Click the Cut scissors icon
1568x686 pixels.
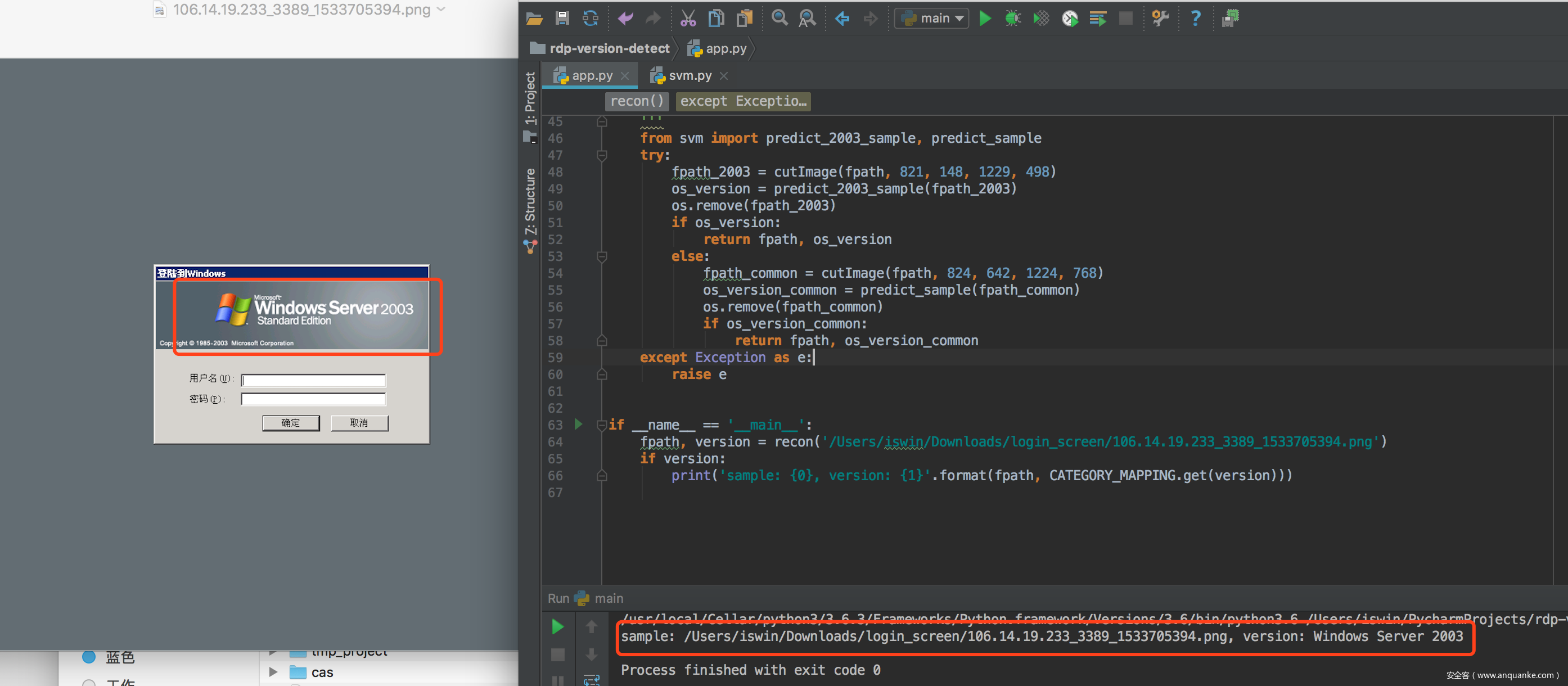[688, 18]
